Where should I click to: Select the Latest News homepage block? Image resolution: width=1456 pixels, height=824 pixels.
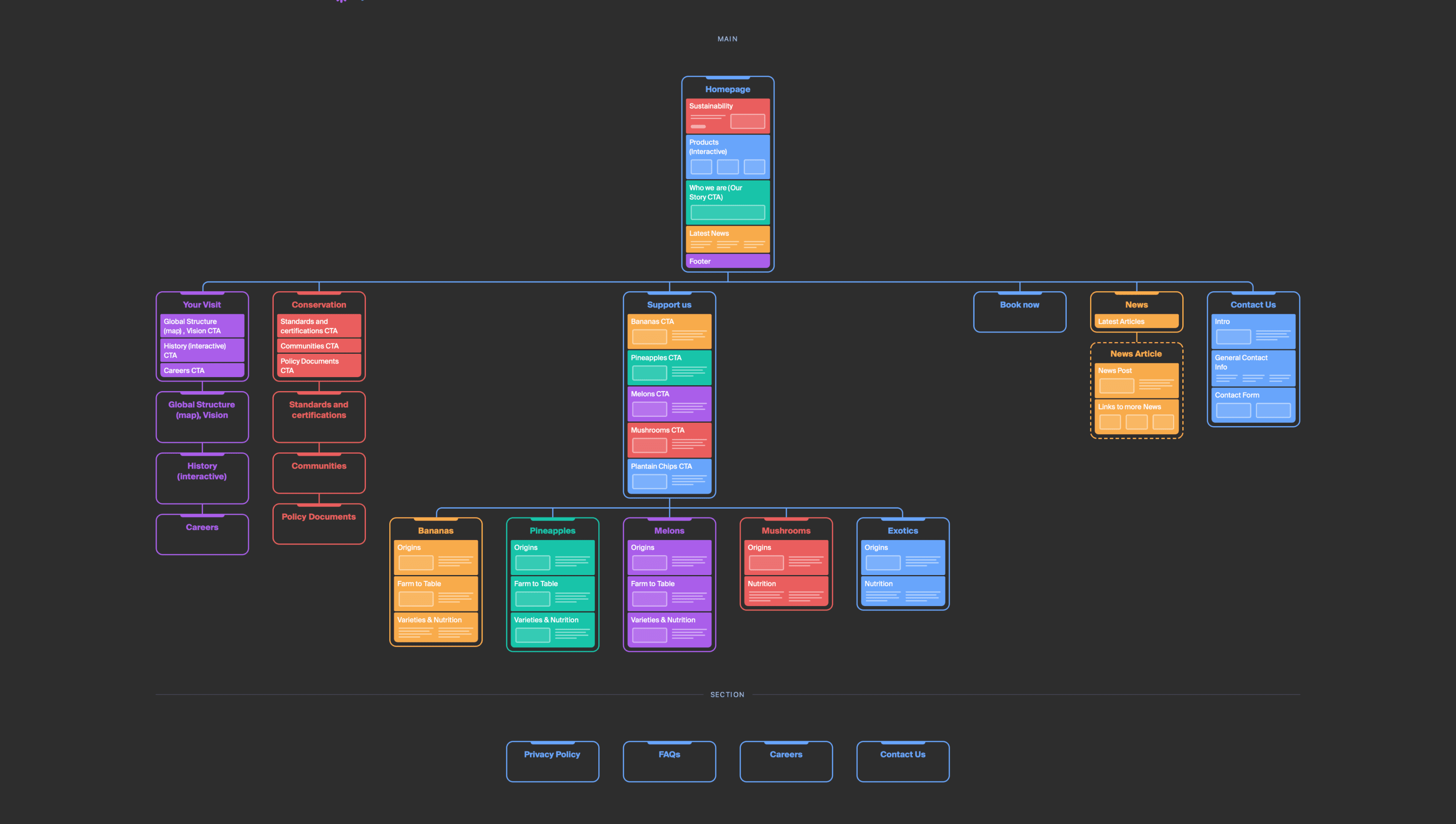(x=727, y=239)
